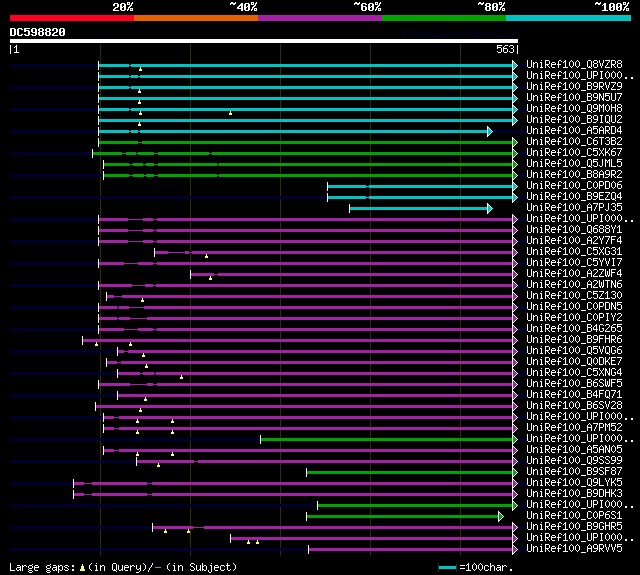Select the purple ~60% legend color segment
This screenshot has height=575, width=640.
click(320, 18)
